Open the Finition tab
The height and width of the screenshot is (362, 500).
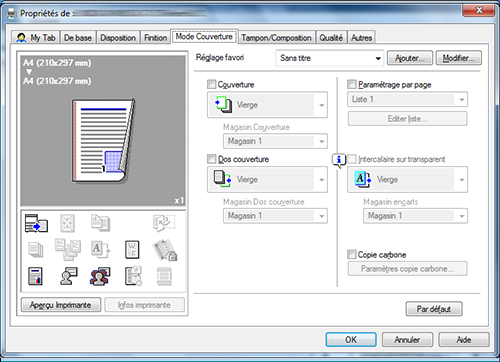[155, 38]
